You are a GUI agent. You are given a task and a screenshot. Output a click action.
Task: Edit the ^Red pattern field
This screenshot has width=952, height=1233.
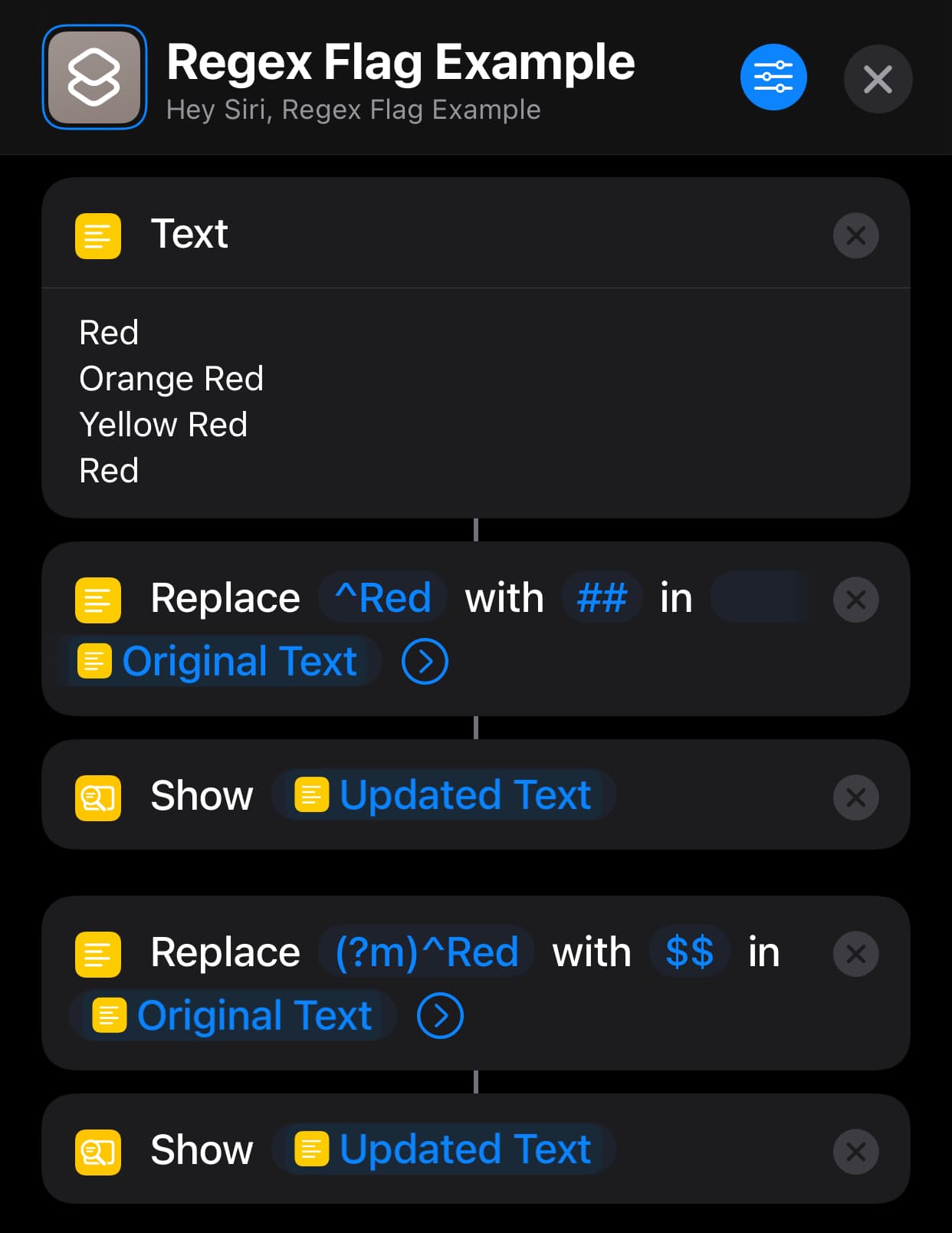click(382, 597)
